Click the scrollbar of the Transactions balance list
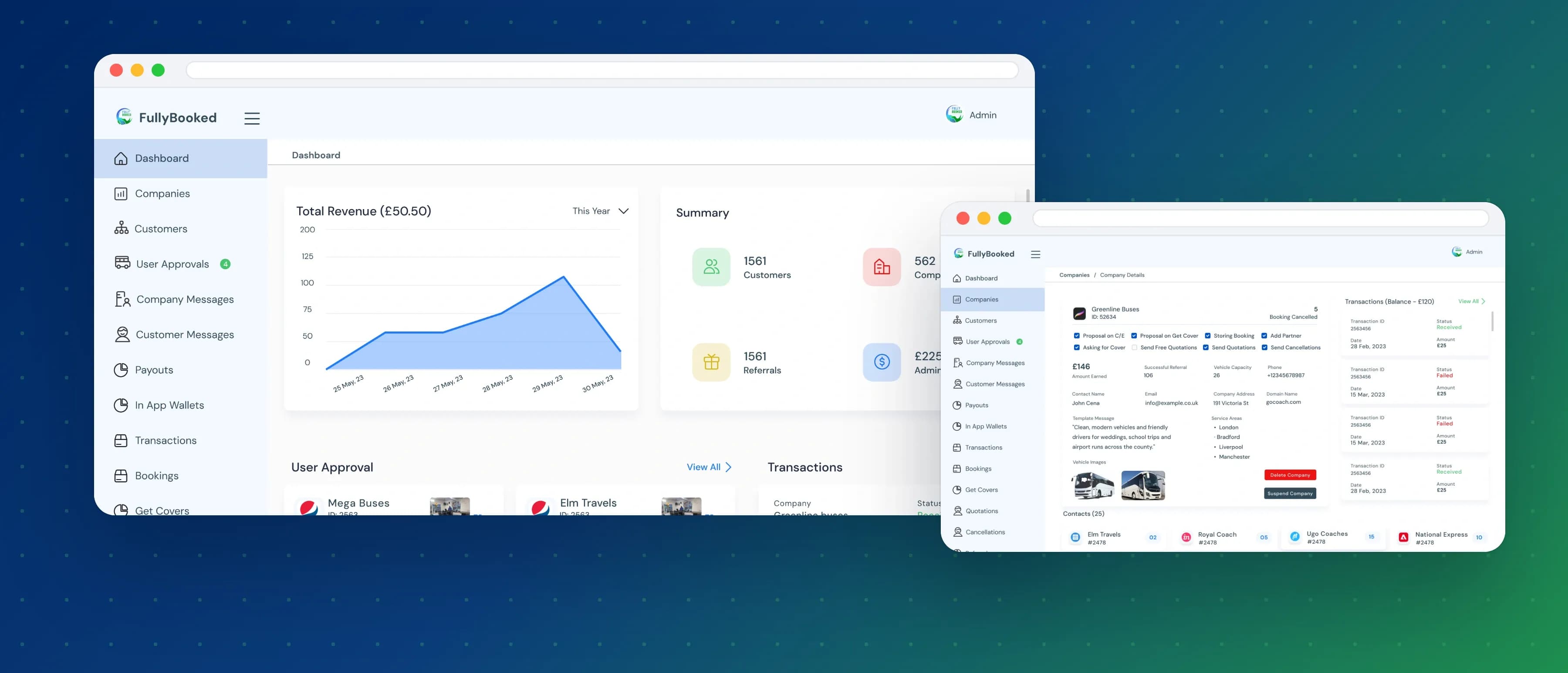The image size is (1568, 673). [x=1492, y=321]
